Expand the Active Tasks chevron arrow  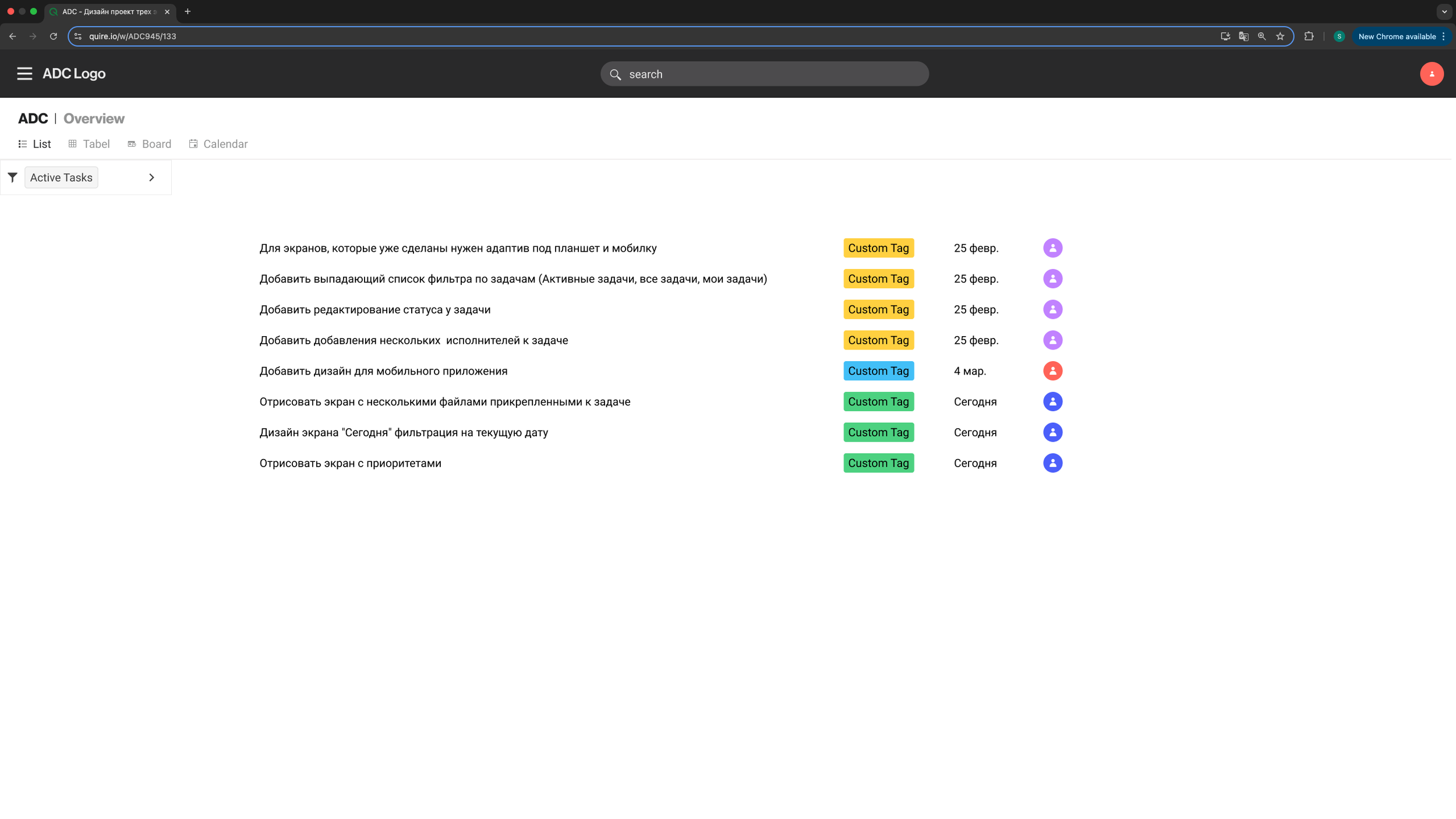(151, 177)
